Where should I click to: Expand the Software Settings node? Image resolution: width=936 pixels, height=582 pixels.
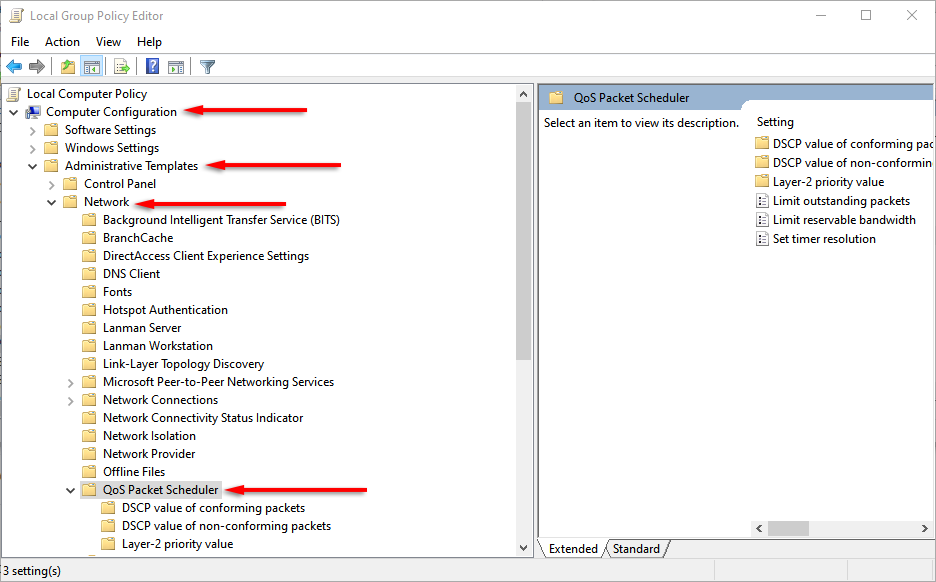[33, 130]
